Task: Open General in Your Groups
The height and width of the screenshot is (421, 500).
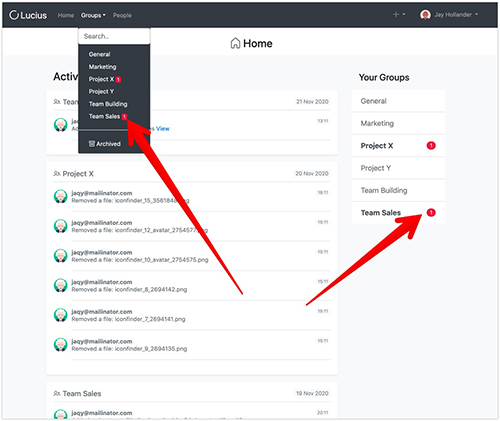Action: [x=398, y=101]
